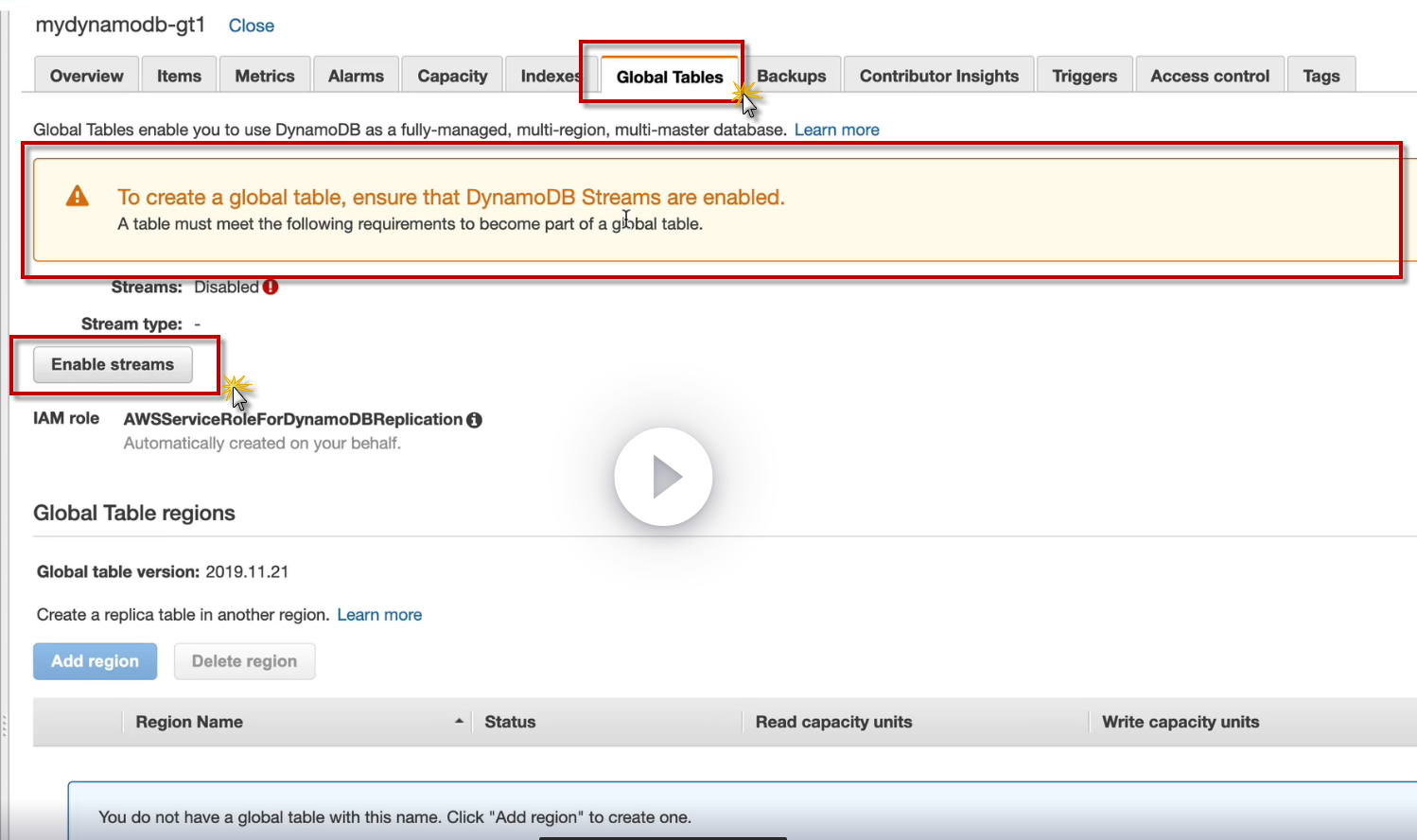Click the Enable streams button
The image size is (1417, 840).
tap(113, 364)
